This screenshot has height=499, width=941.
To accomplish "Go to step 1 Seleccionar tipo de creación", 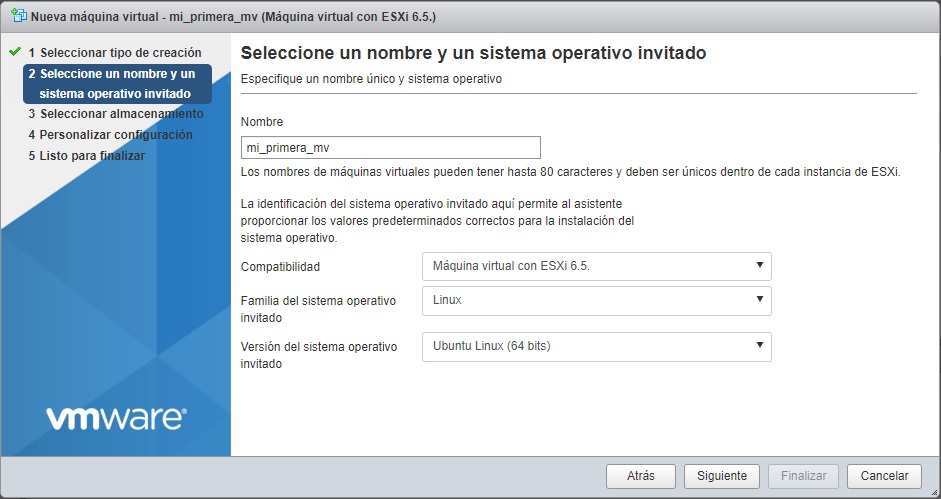I will point(115,53).
